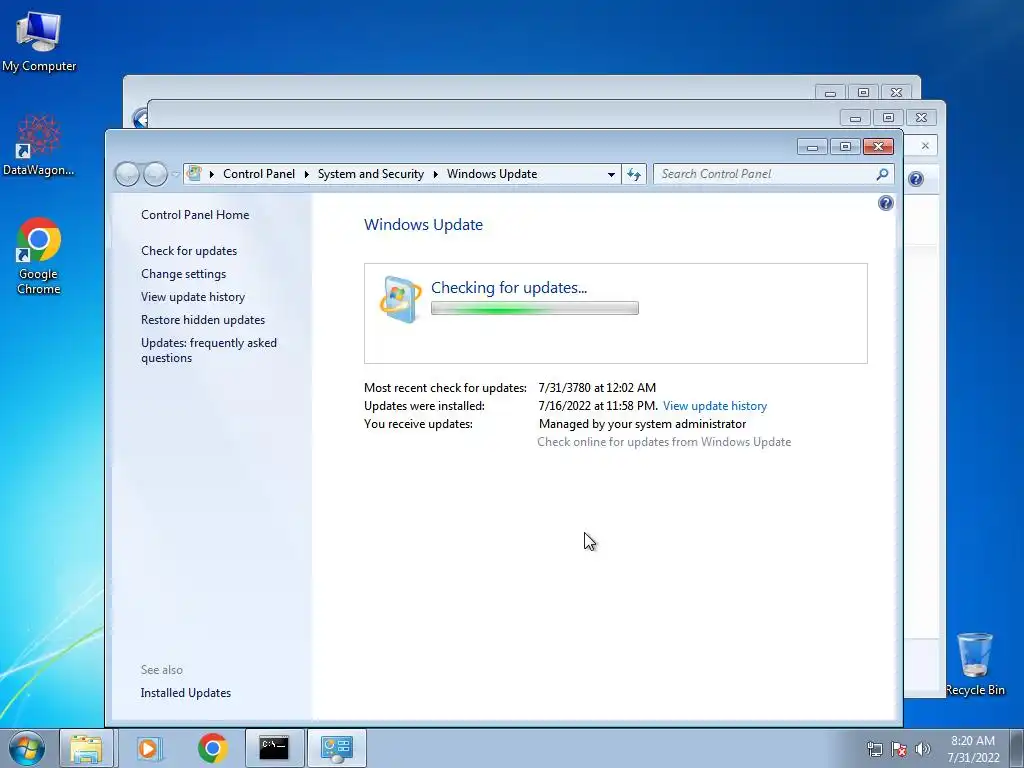The height and width of the screenshot is (768, 1024).
Task: Click the date 7/31/3780 at 12:02 AM
Action: click(x=597, y=388)
